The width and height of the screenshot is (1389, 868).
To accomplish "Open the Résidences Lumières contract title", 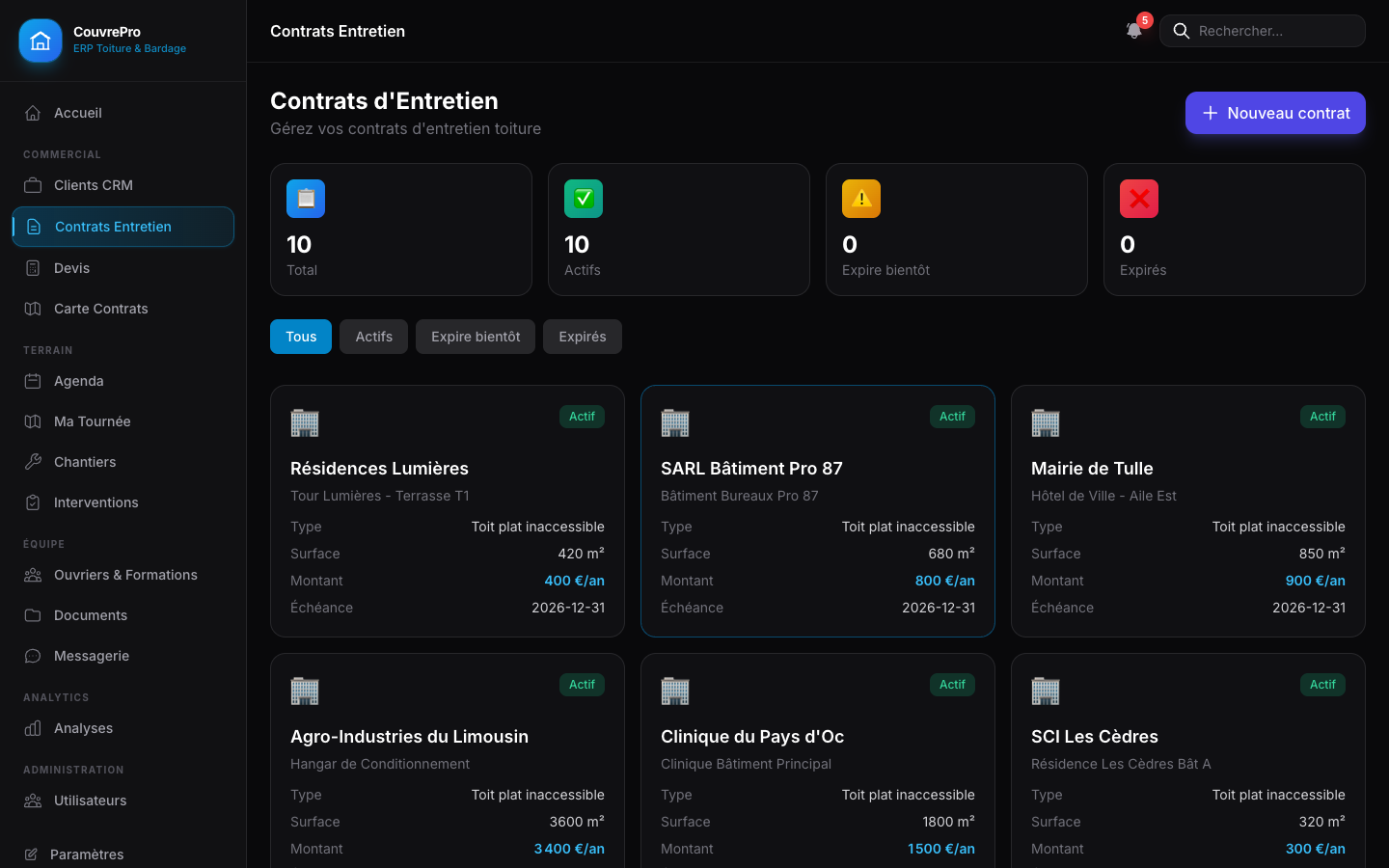I will [379, 469].
